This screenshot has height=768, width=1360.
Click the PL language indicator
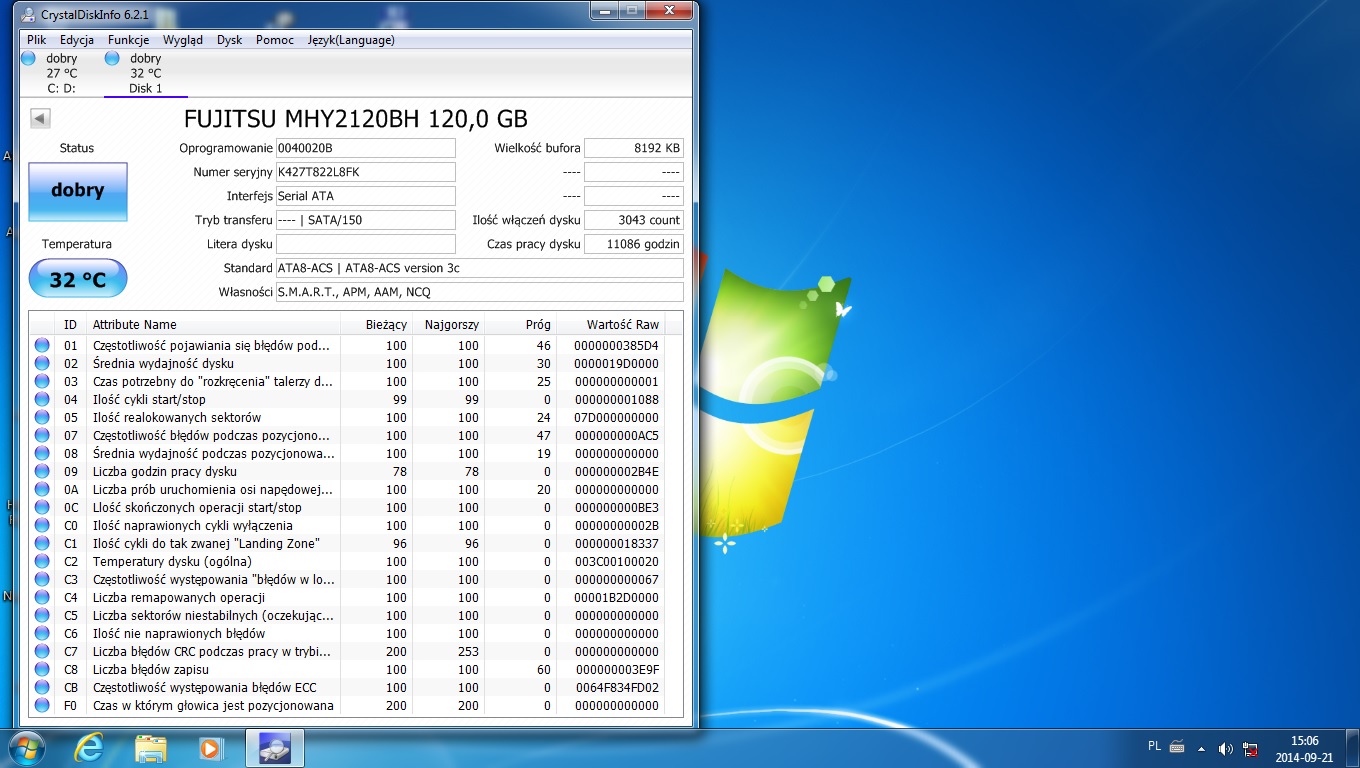(x=1155, y=746)
